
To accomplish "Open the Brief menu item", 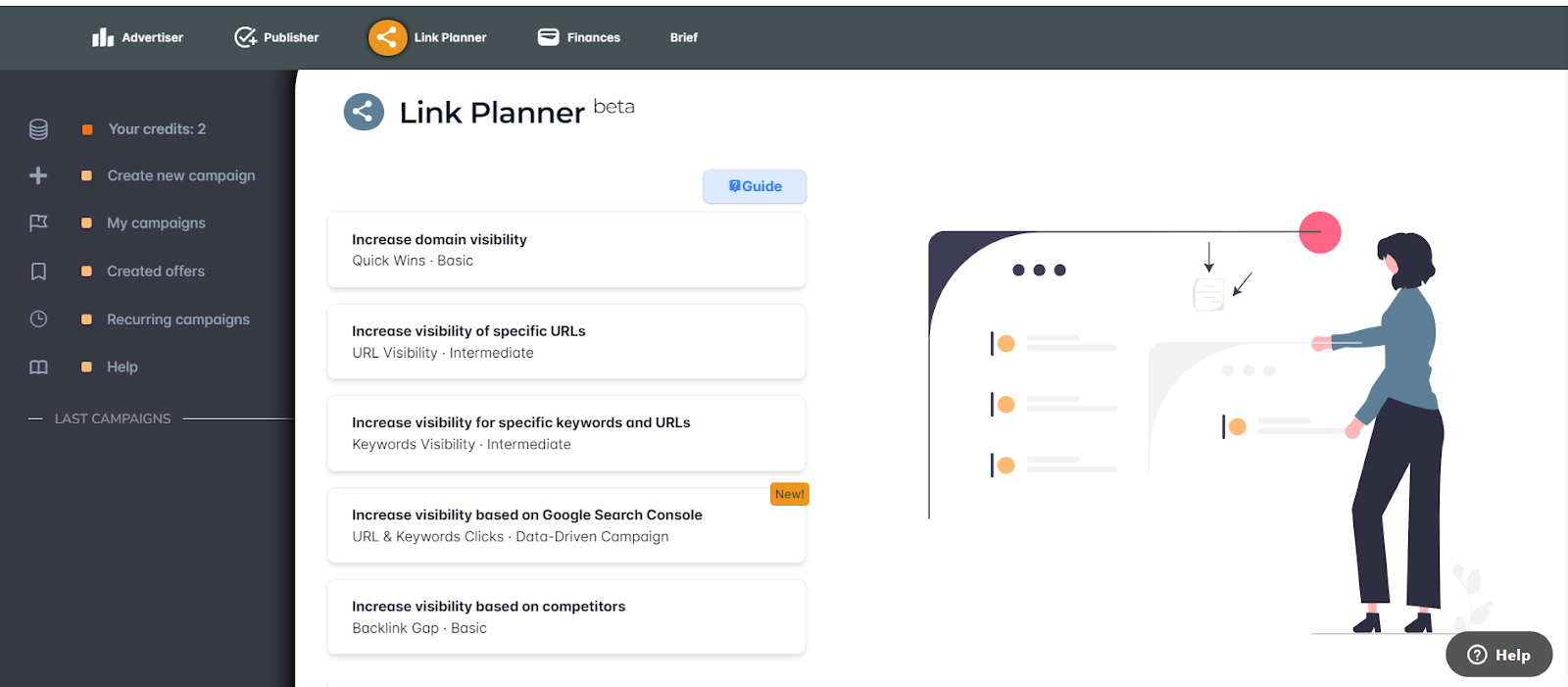I will (684, 37).
